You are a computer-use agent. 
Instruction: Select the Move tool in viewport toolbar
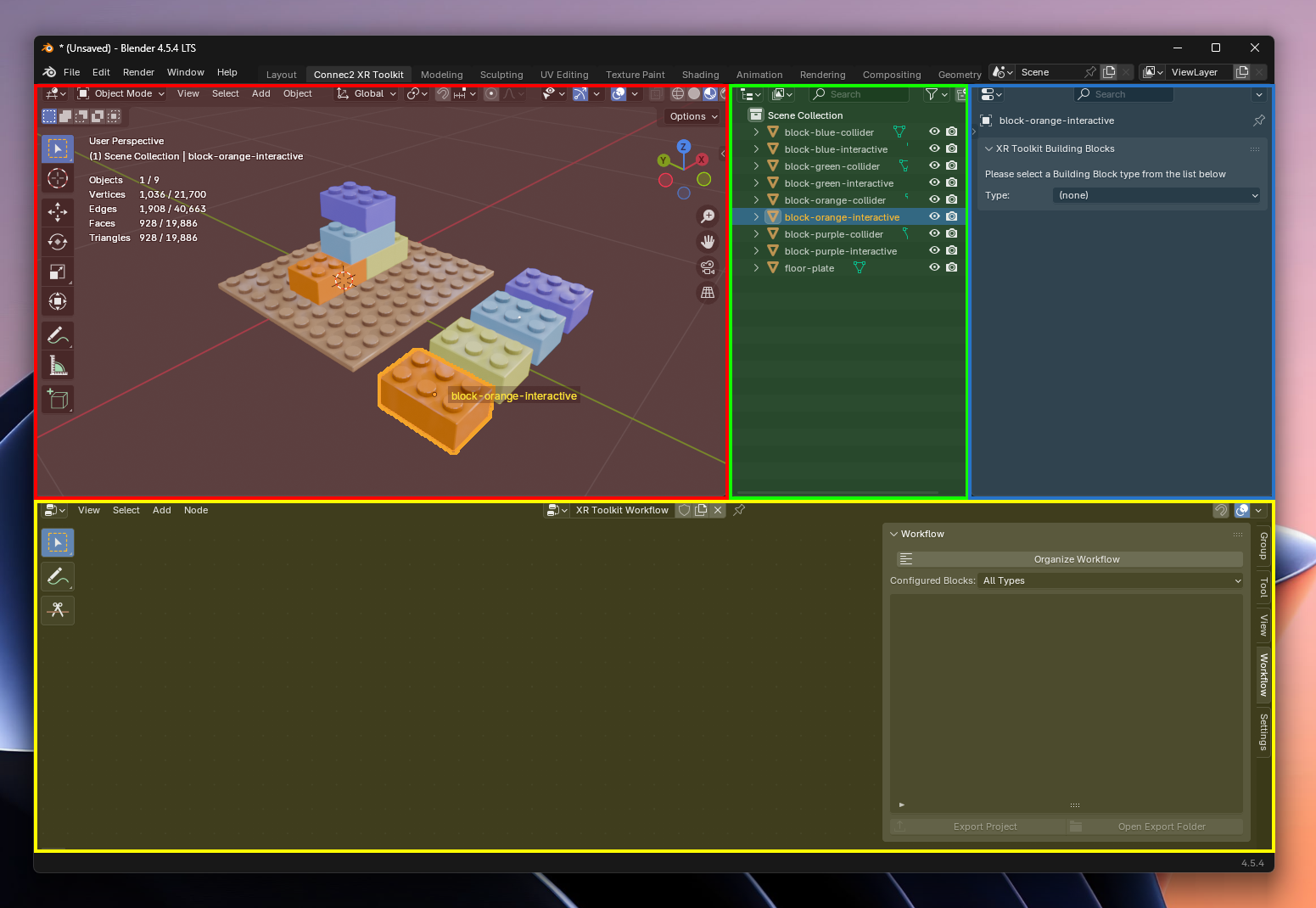point(58,211)
